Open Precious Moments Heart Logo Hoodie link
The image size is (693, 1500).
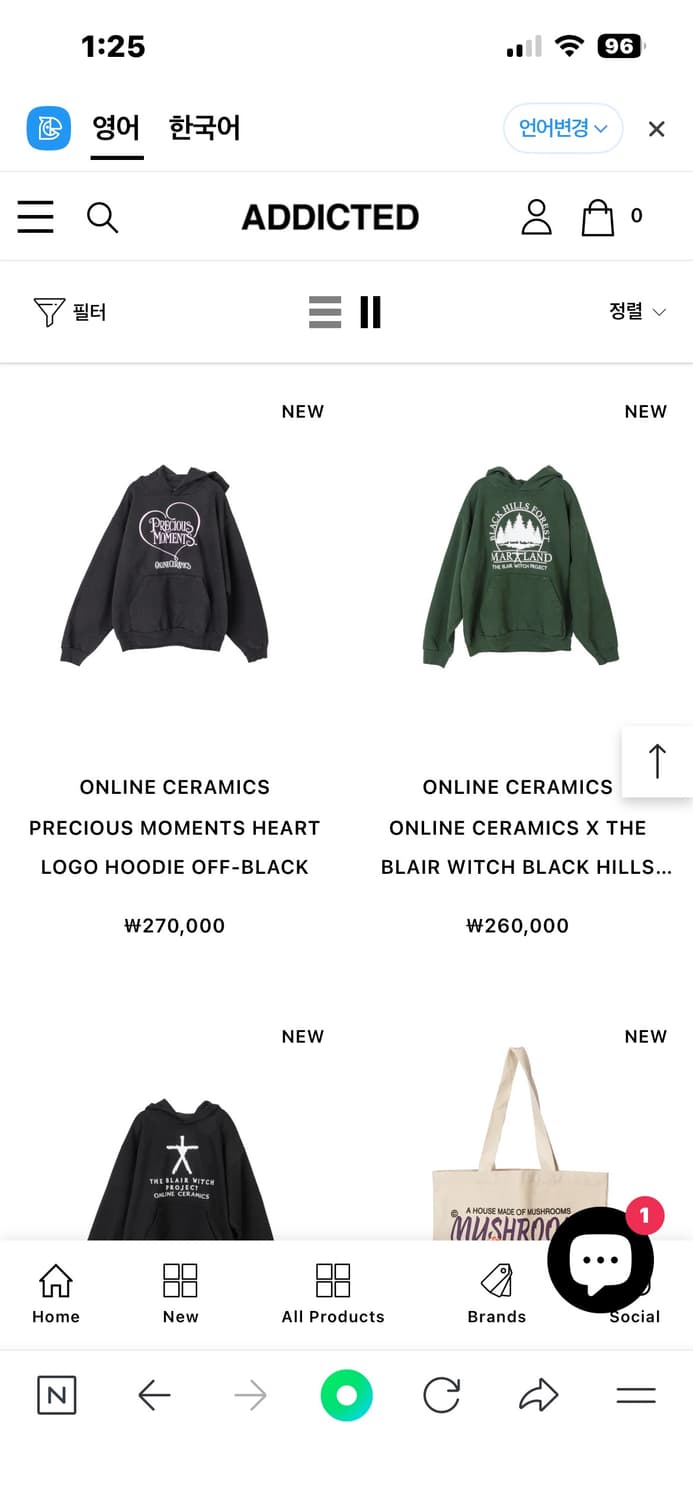[175, 847]
